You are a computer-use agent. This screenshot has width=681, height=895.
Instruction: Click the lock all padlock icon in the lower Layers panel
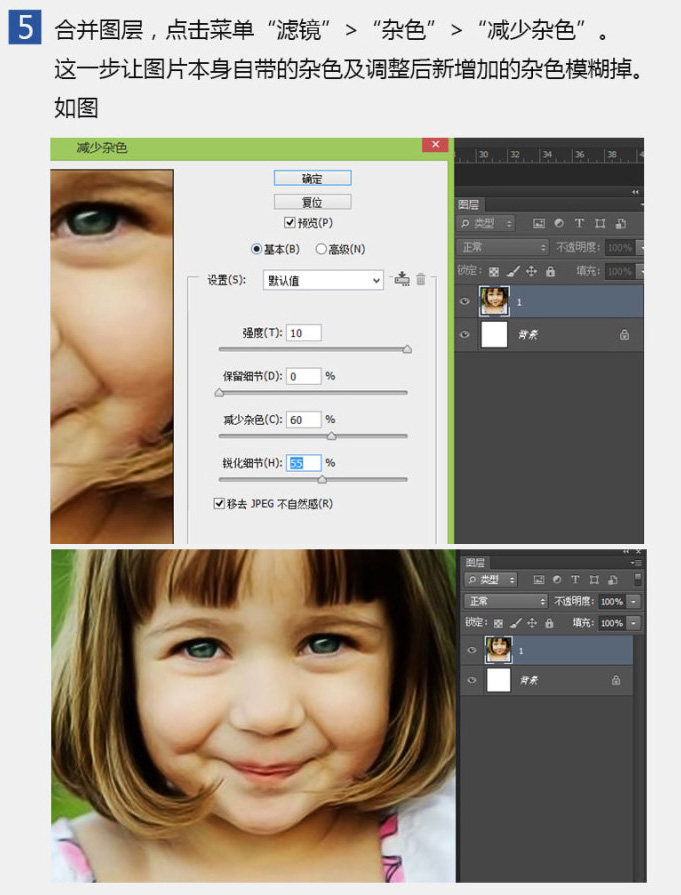coord(550,623)
